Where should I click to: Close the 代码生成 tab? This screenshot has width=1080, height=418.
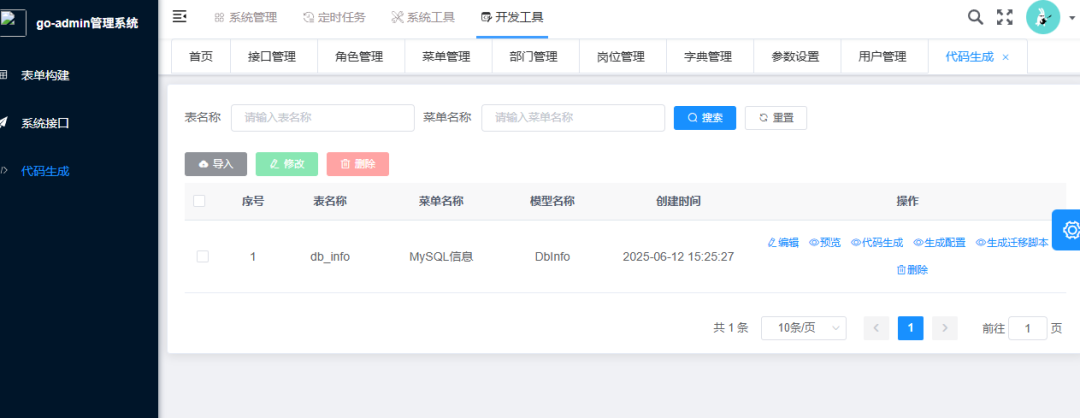point(1006,58)
